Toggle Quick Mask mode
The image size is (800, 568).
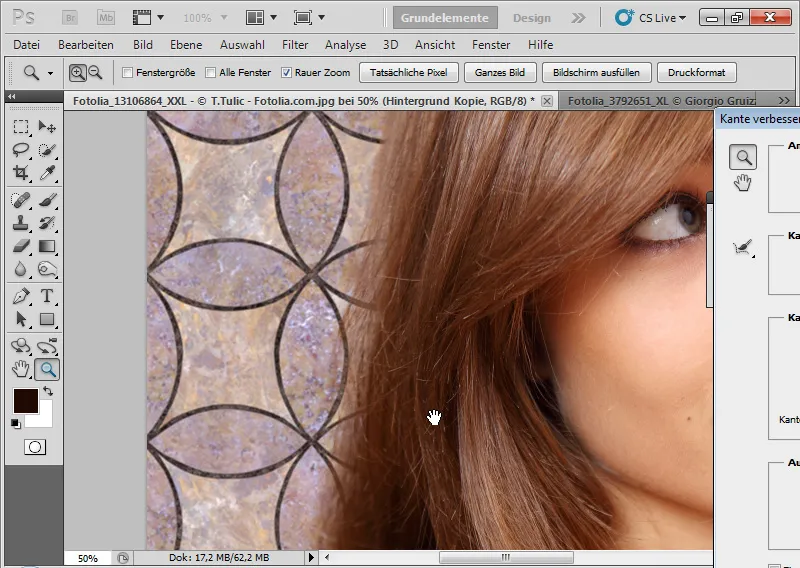[x=35, y=447]
